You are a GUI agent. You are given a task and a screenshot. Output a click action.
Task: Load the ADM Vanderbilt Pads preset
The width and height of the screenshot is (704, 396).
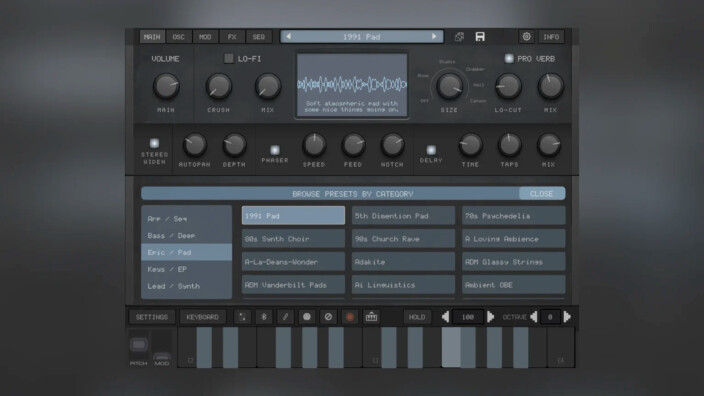tap(293, 285)
